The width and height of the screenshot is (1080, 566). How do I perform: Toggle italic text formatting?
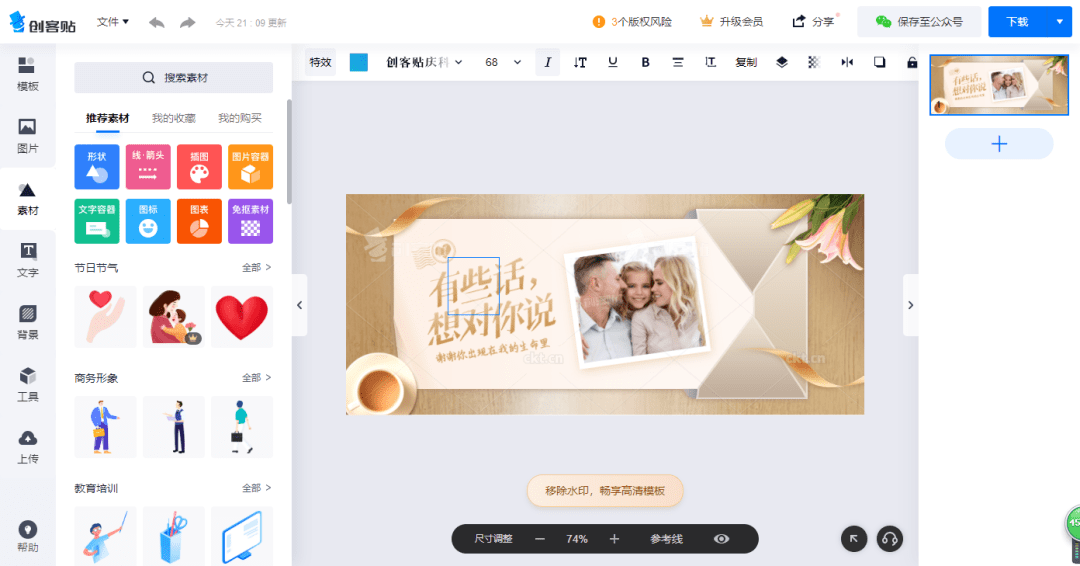click(x=548, y=62)
